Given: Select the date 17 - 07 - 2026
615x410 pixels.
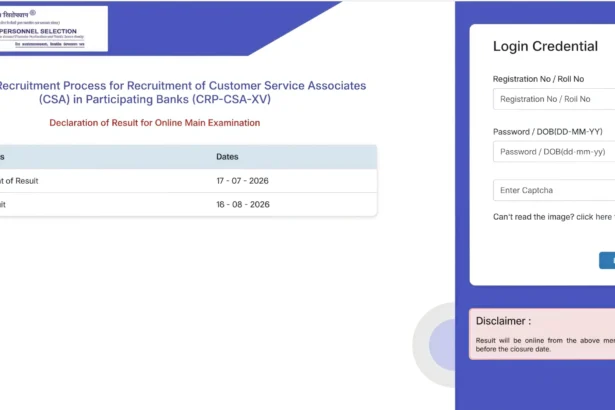Looking at the screenshot, I should pyautogui.click(x=242, y=181).
